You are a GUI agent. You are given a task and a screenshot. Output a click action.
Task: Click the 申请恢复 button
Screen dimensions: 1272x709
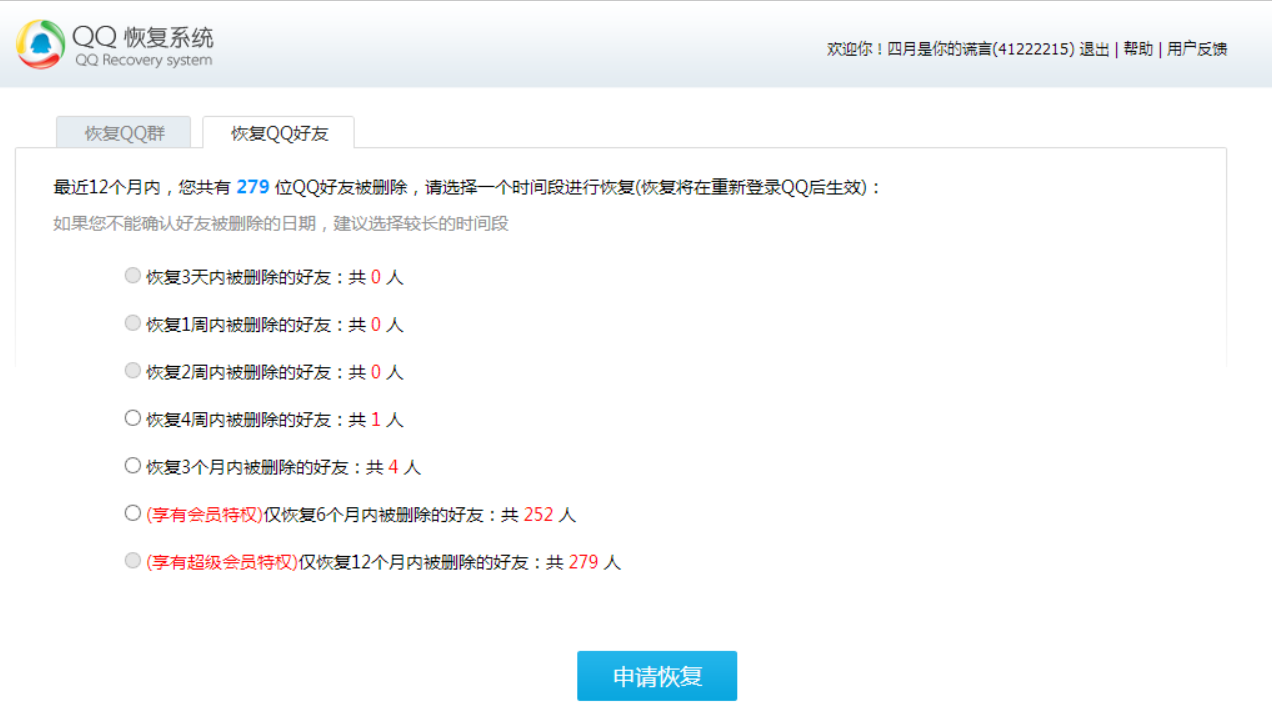[657, 676]
